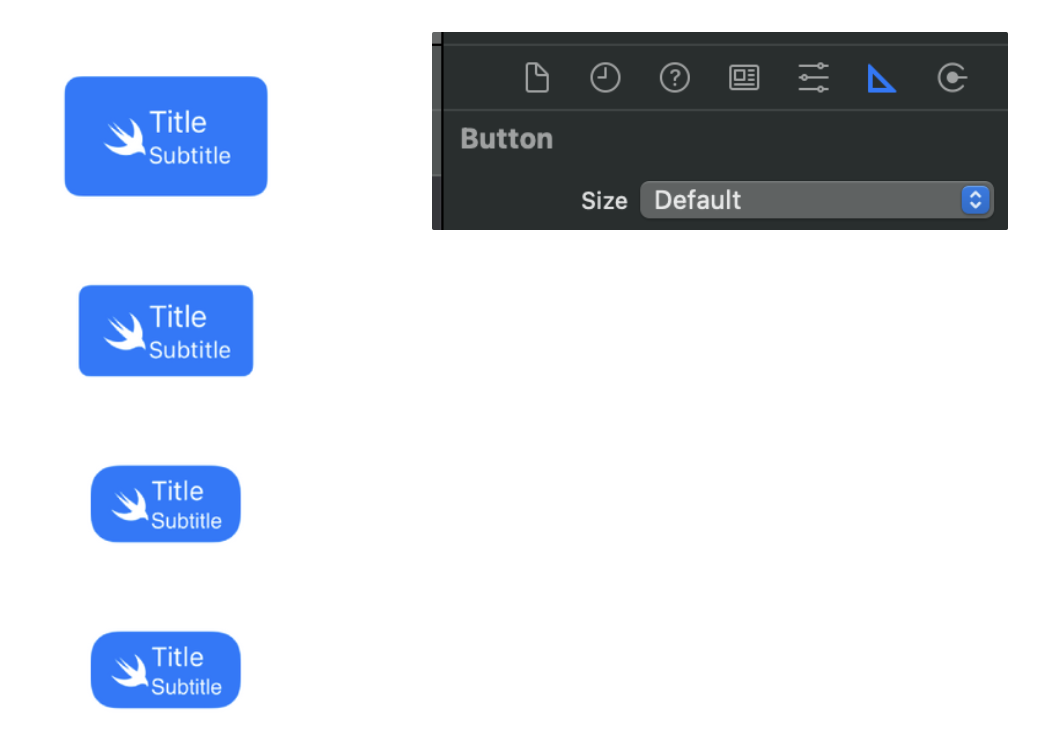Viewport: 1038px width, 736px height.
Task: Open the File inspector tab
Action: (536, 78)
